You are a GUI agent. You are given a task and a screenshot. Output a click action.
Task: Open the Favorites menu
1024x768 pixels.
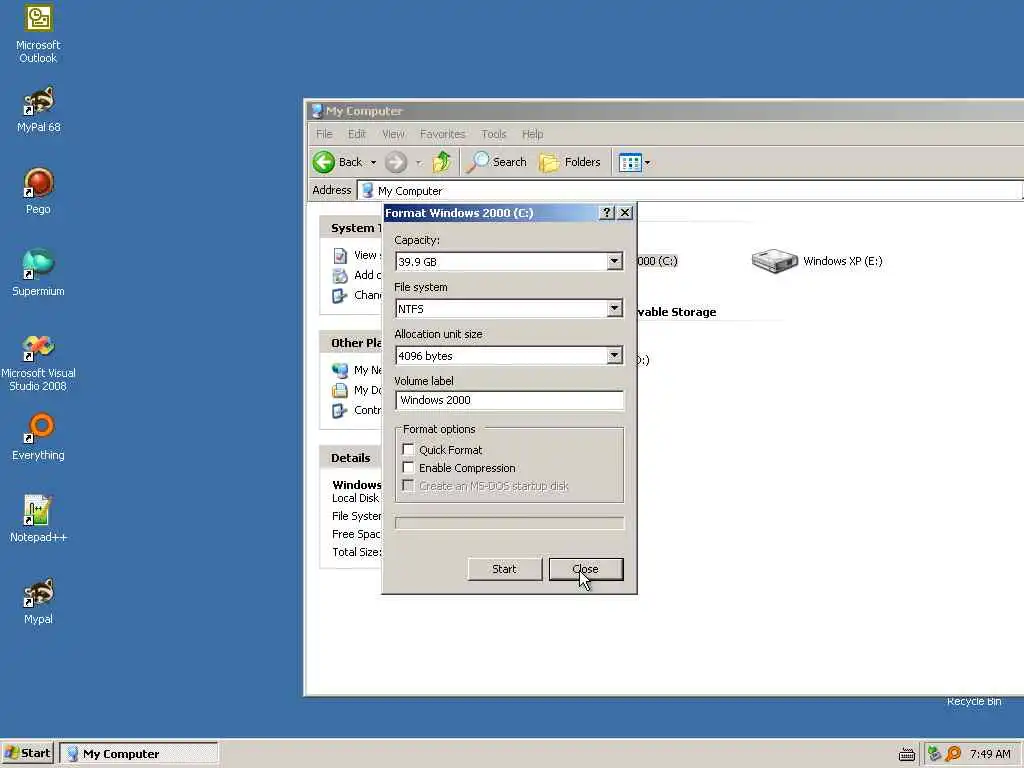(x=443, y=134)
